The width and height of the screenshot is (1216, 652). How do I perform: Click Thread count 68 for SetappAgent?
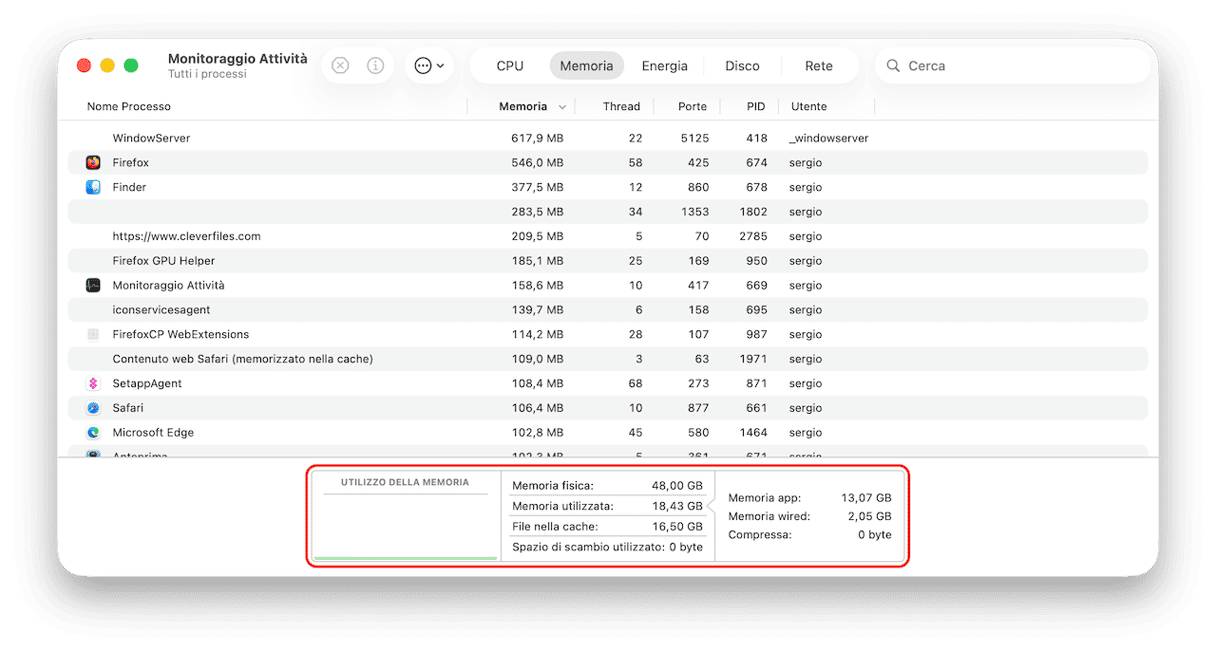point(636,383)
